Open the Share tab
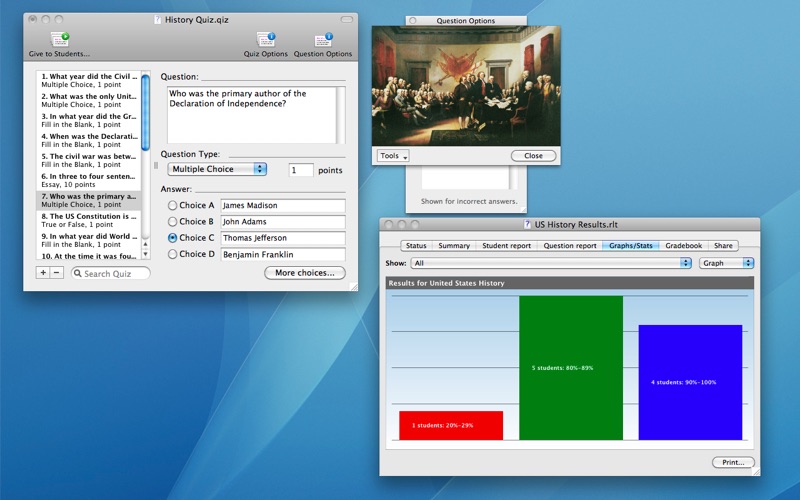The image size is (800, 500). 723,245
